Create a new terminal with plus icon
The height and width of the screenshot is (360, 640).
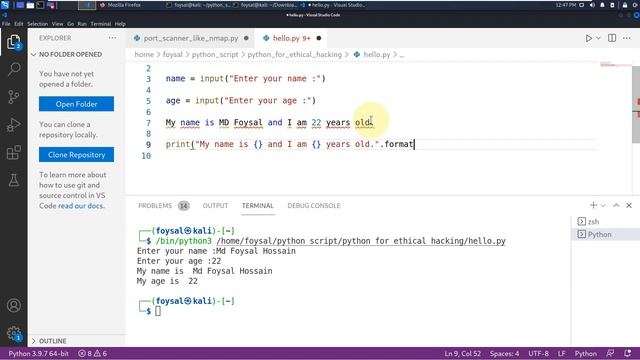pyautogui.click(x=593, y=205)
